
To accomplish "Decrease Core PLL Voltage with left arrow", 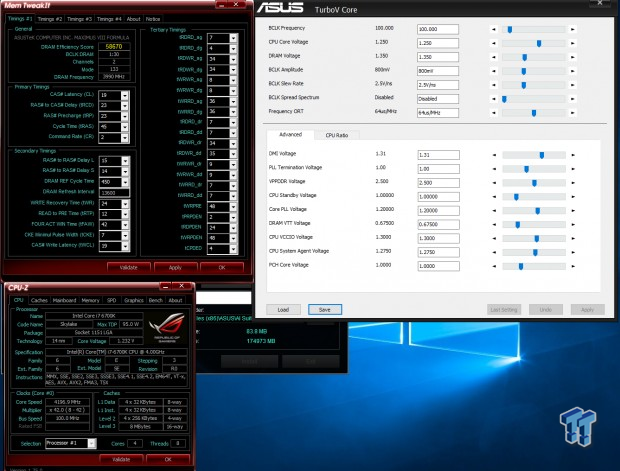I will (494, 210).
